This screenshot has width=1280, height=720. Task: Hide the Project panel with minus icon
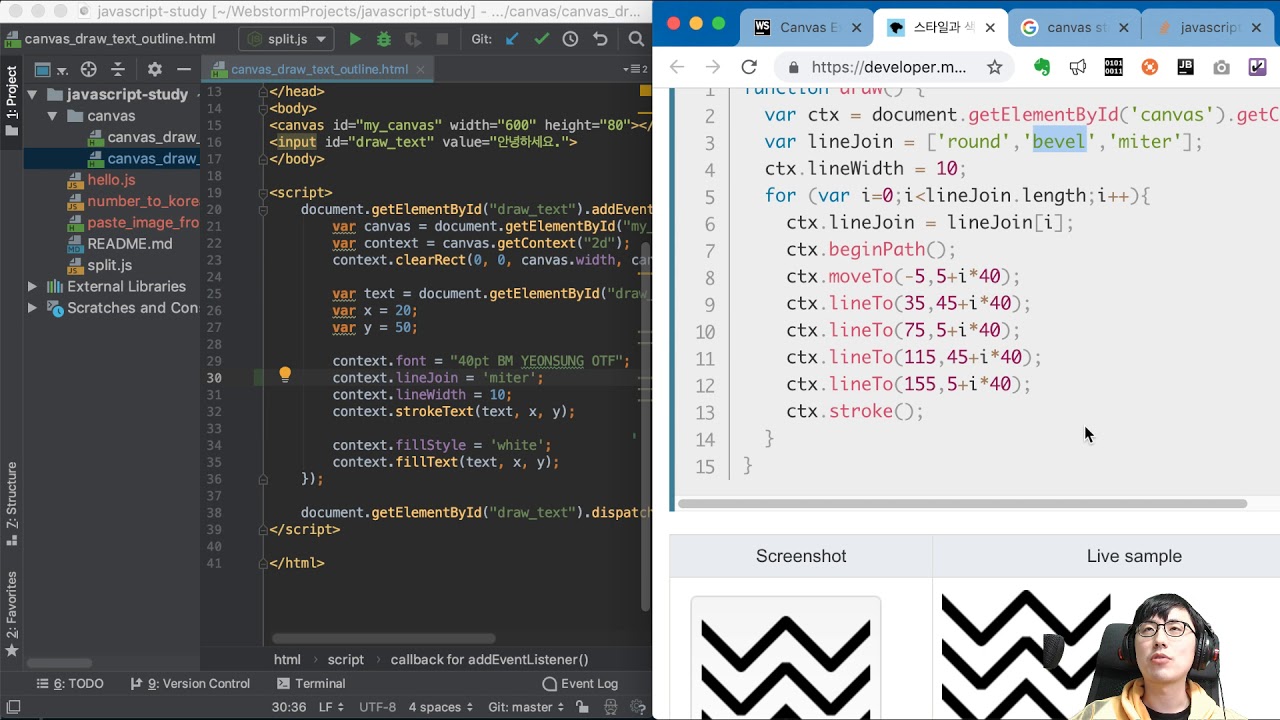pyautogui.click(x=184, y=69)
